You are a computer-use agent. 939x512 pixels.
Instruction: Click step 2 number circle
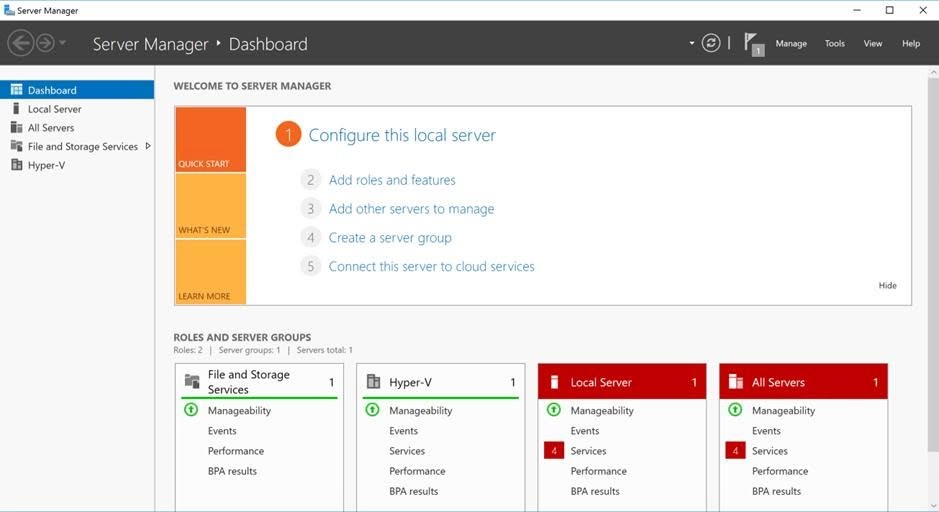pyautogui.click(x=310, y=180)
